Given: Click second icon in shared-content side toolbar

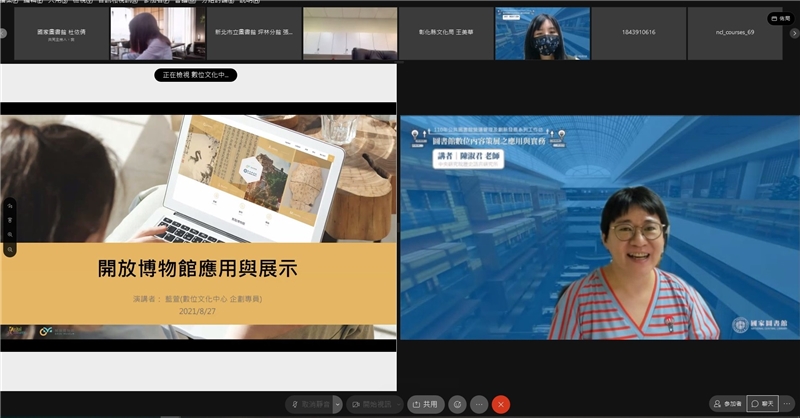Looking at the screenshot, I should click(10, 220).
